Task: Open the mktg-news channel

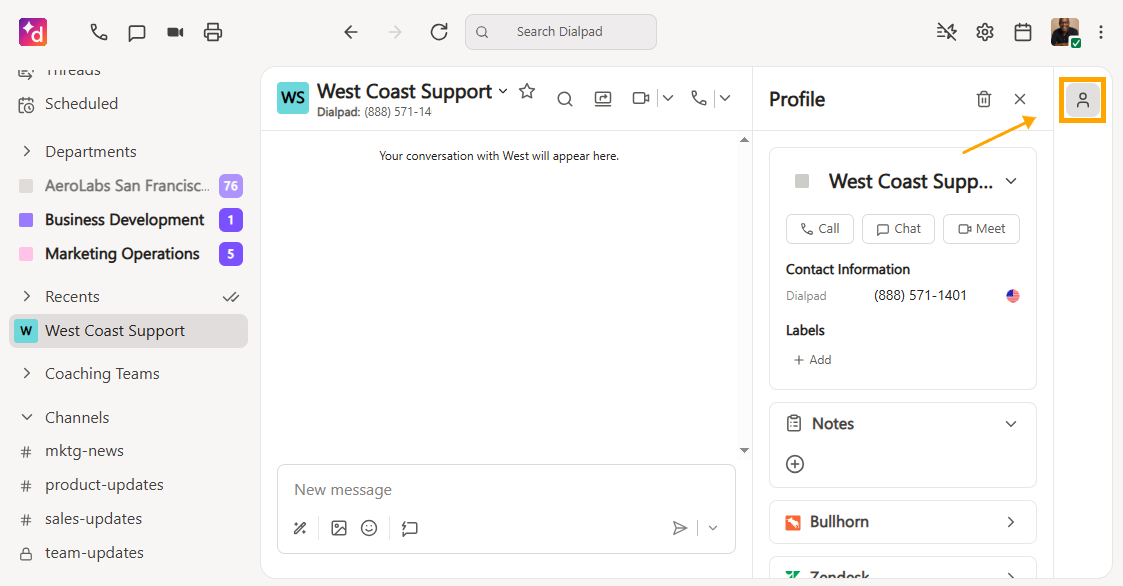Action: point(85,451)
